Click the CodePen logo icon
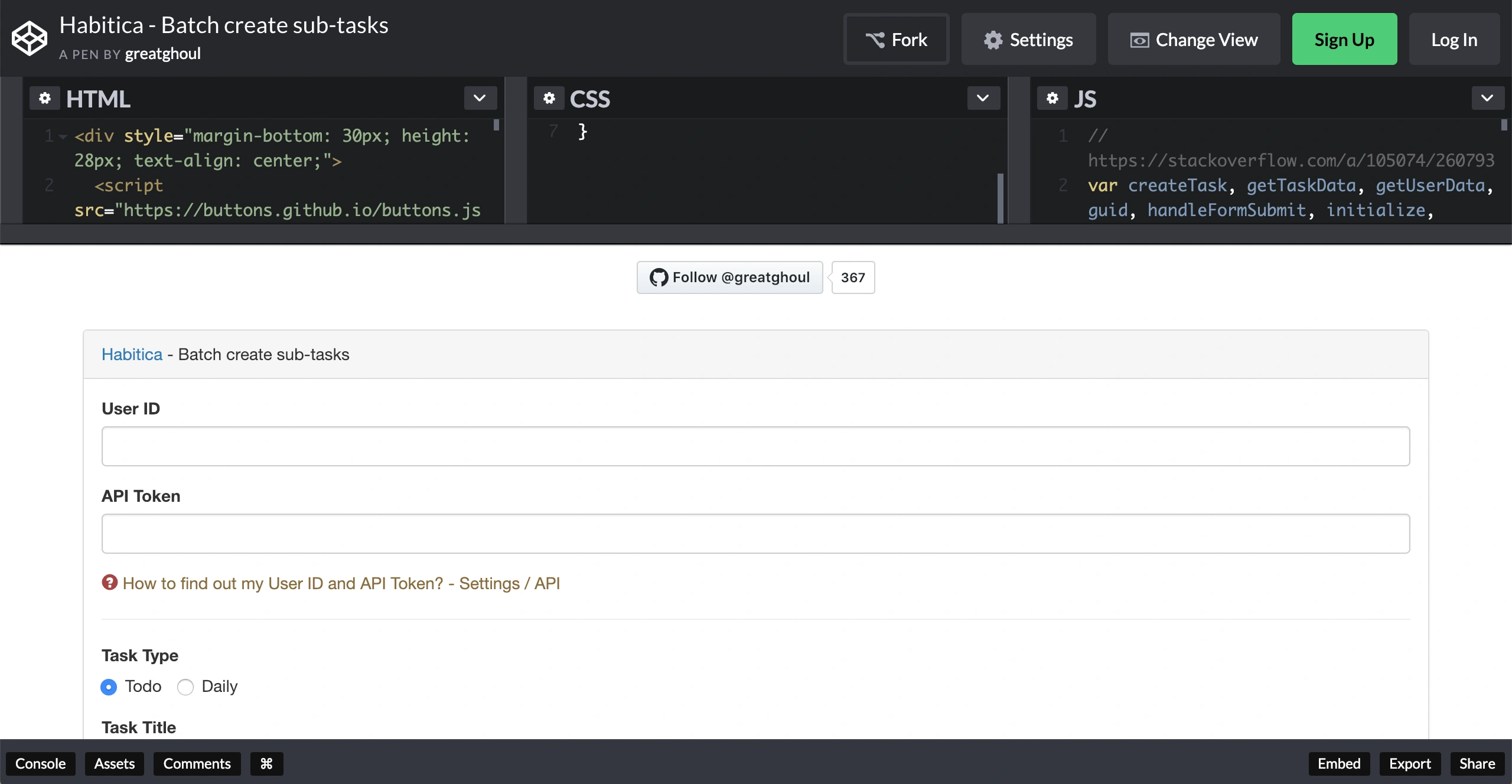Image resolution: width=1512 pixels, height=784 pixels. pyautogui.click(x=30, y=39)
